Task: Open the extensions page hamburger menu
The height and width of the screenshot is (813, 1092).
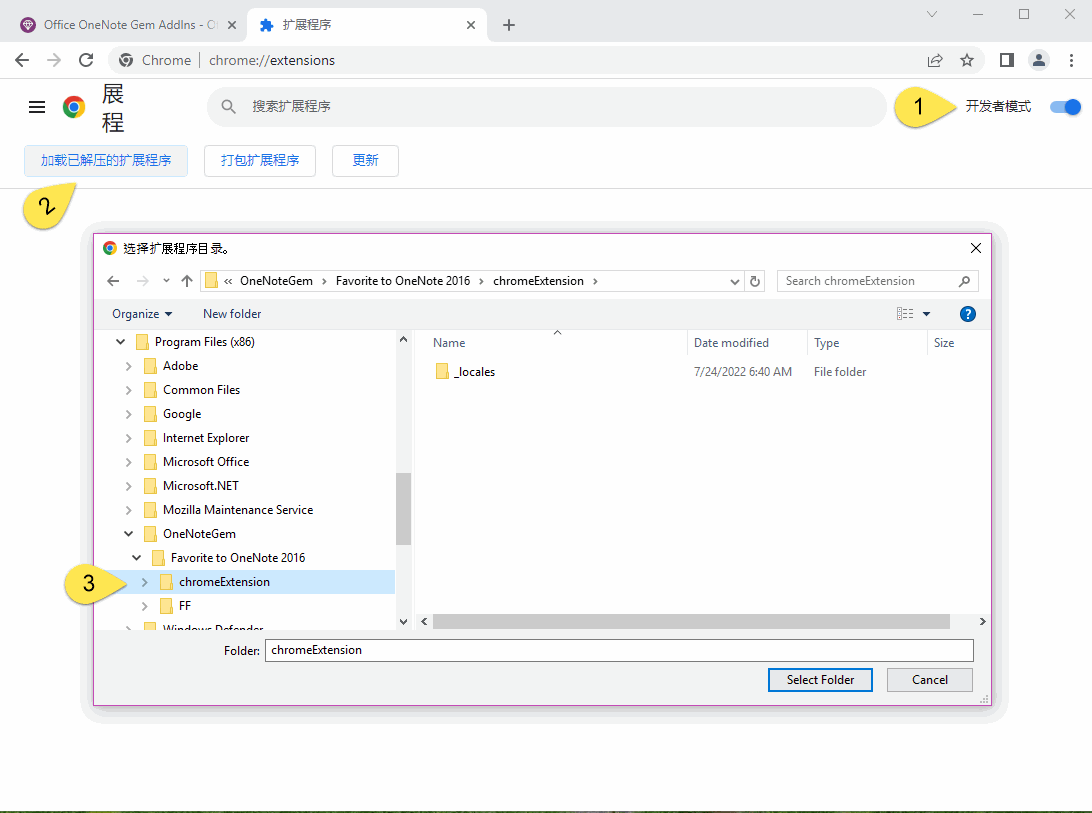Action: (x=37, y=107)
